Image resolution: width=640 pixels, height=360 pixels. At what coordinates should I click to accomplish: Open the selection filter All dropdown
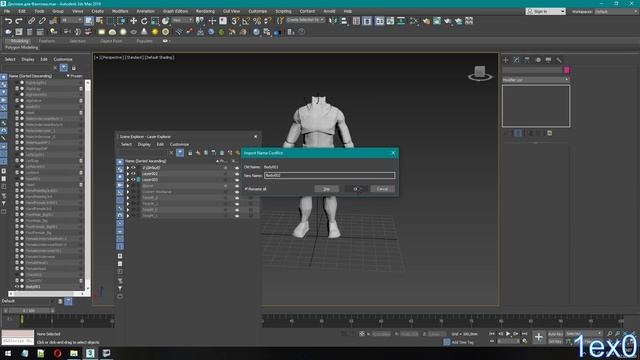tap(72, 20)
